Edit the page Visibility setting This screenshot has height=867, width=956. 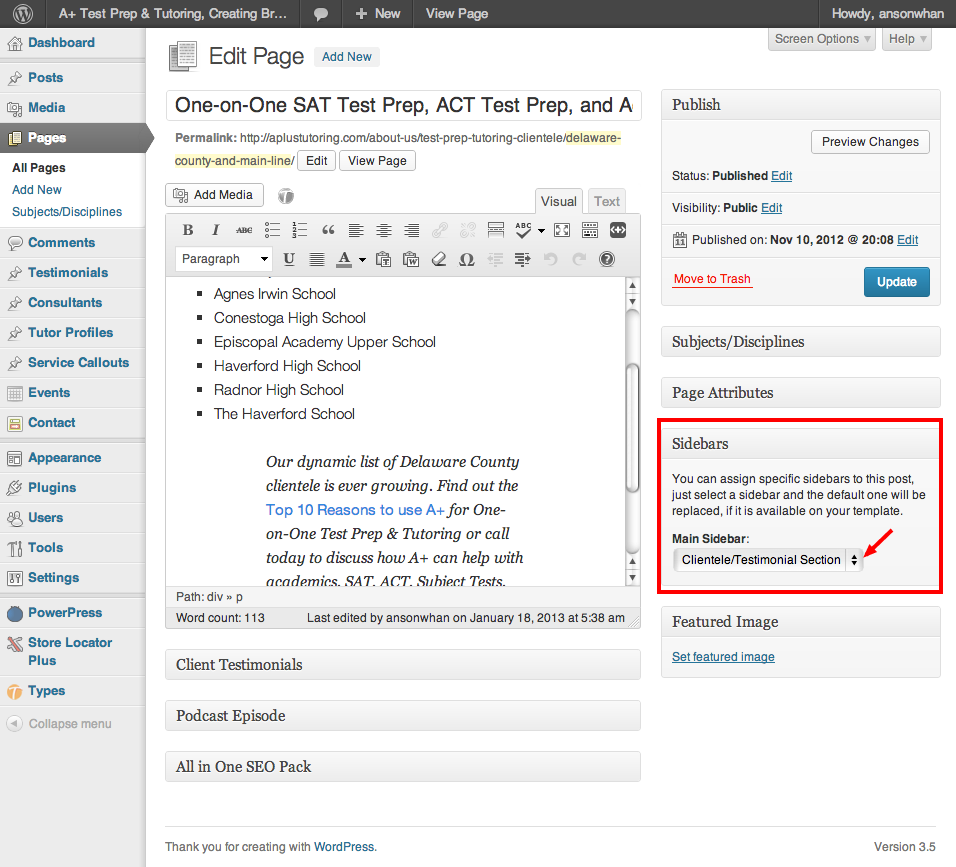click(x=771, y=208)
